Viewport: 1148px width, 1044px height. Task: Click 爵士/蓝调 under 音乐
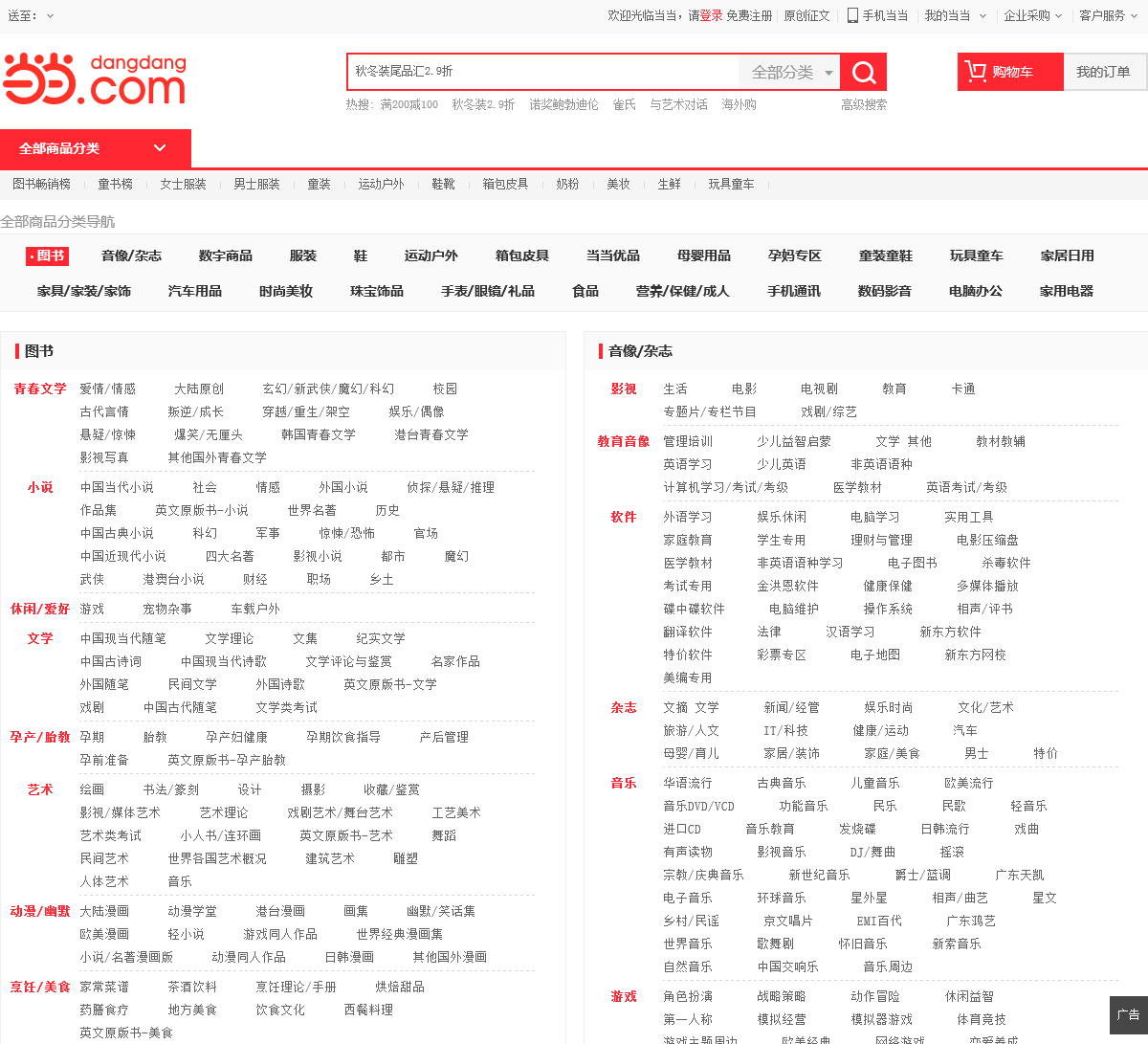click(923, 875)
